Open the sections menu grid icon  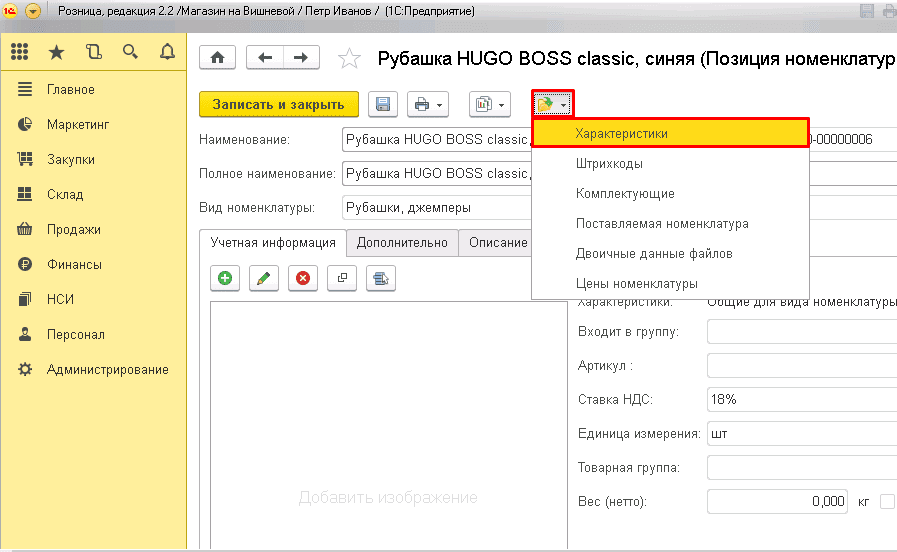20,52
